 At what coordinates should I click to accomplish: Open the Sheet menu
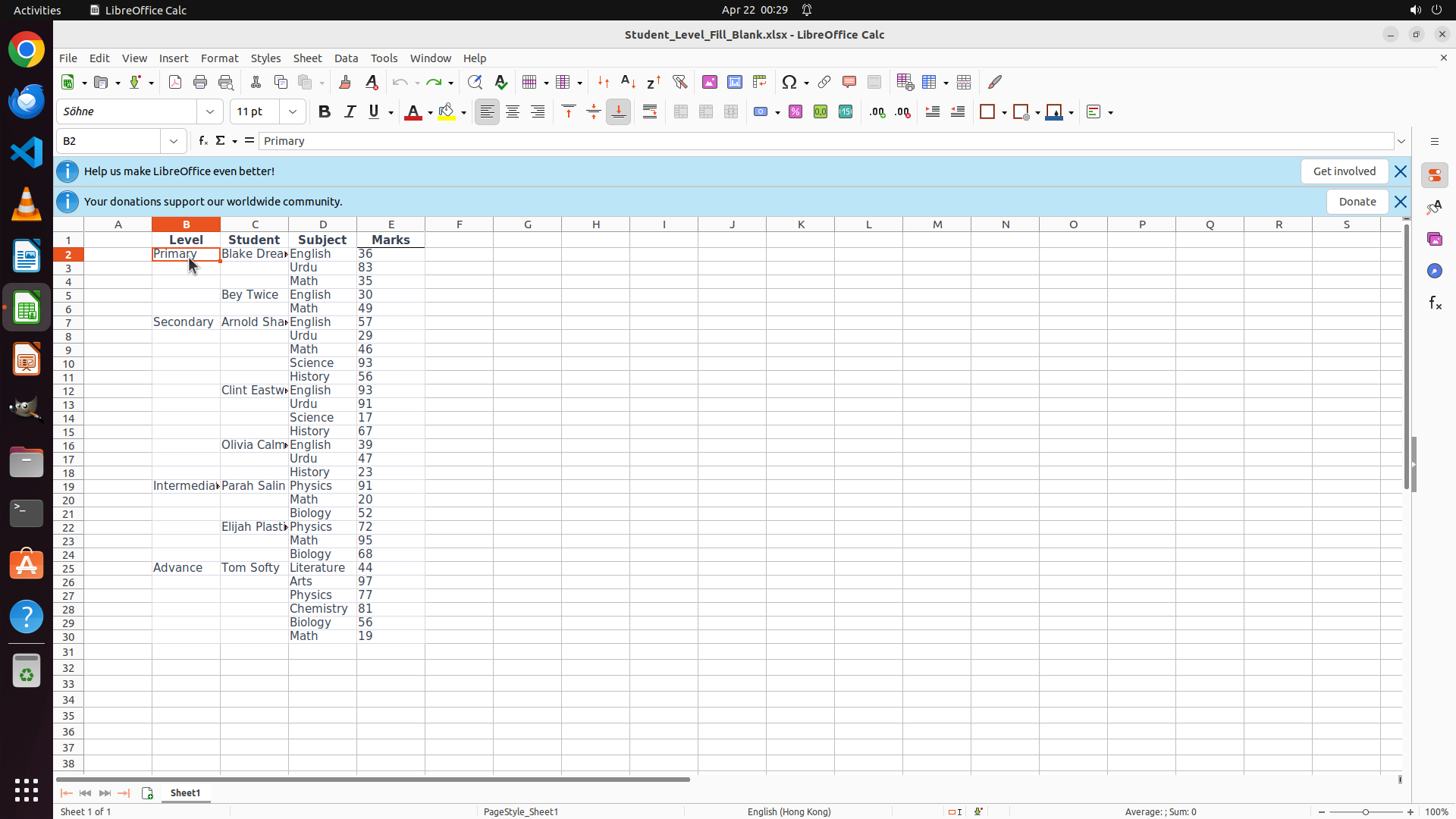point(307,58)
